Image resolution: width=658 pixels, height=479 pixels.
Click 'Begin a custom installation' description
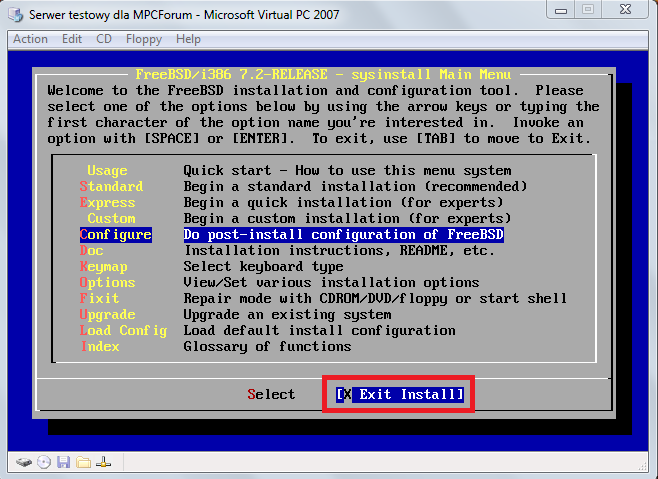pyautogui.click(x=347, y=218)
